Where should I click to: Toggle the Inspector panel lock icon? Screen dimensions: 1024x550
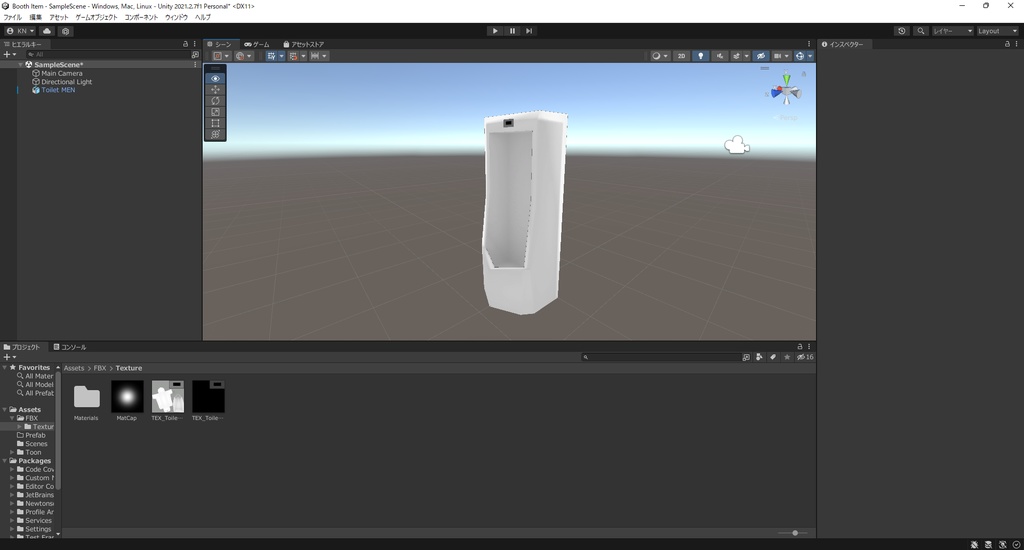pos(1007,44)
